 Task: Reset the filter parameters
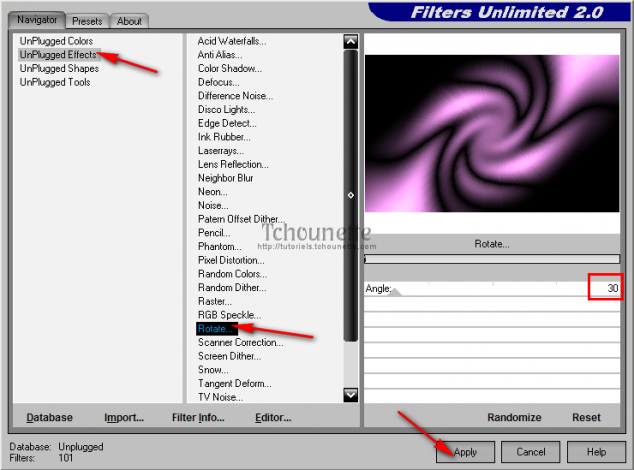(x=586, y=418)
